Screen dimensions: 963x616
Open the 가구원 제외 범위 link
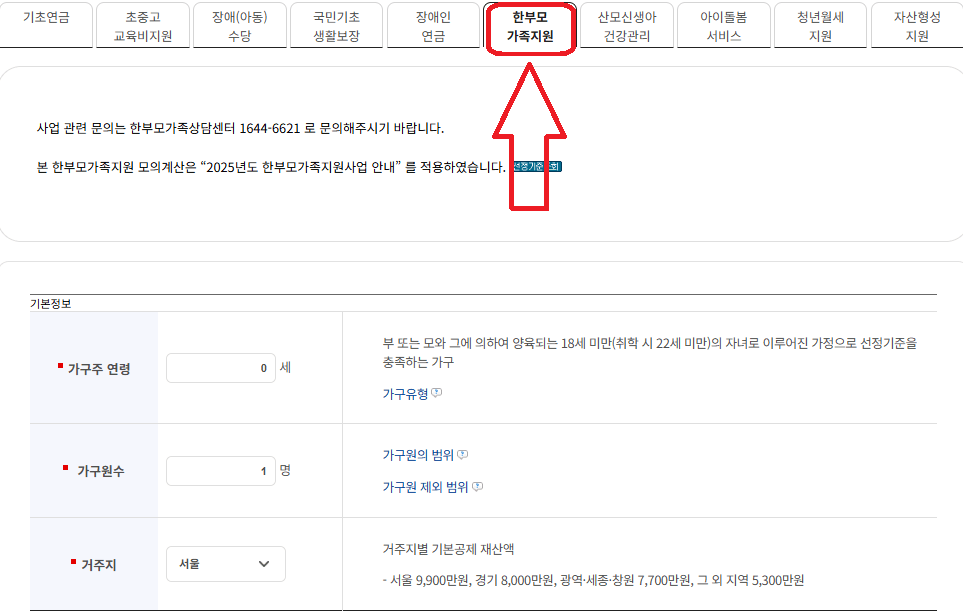(426, 487)
